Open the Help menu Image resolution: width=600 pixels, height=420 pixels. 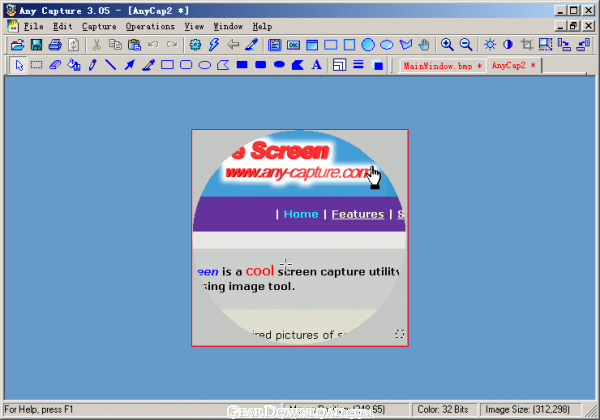[262, 26]
